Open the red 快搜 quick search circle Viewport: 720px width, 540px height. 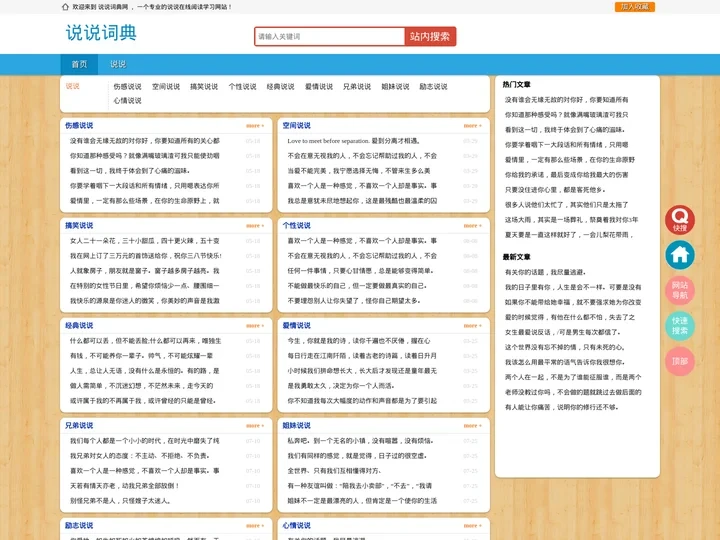click(680, 219)
